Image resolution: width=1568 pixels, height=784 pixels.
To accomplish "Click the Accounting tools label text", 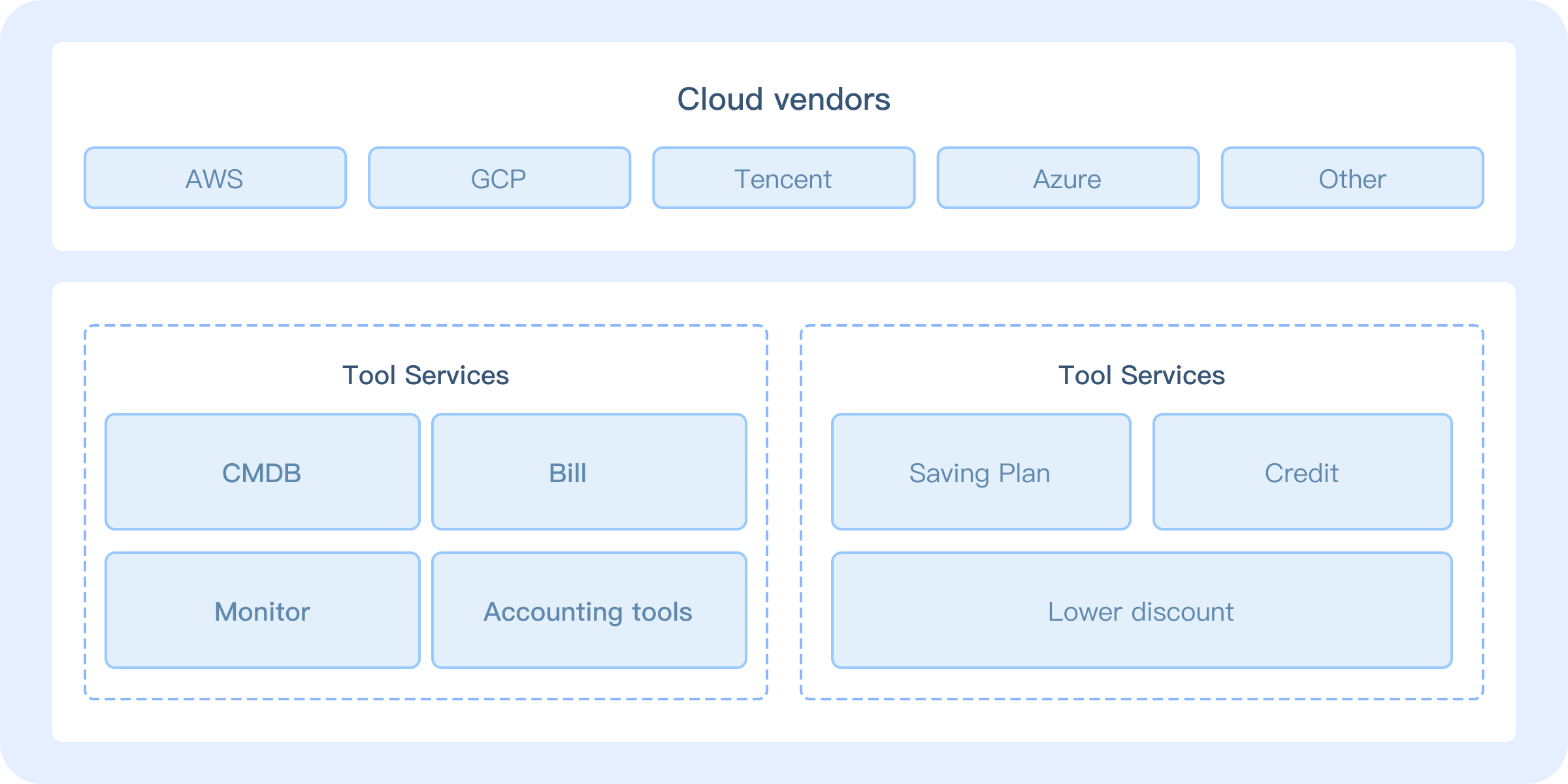I will (x=587, y=612).
